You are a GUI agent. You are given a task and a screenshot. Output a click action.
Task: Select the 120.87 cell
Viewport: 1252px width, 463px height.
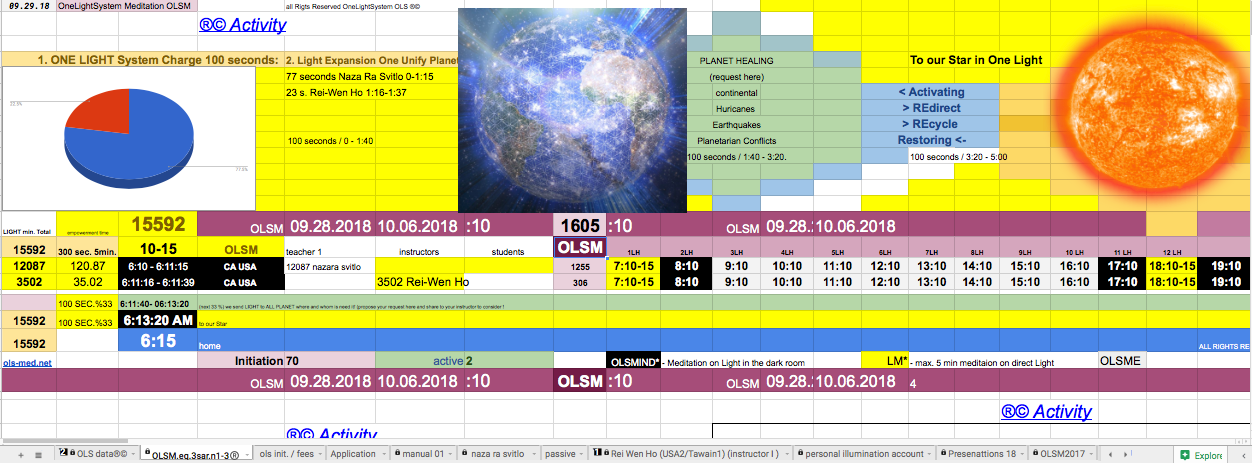tap(87, 266)
